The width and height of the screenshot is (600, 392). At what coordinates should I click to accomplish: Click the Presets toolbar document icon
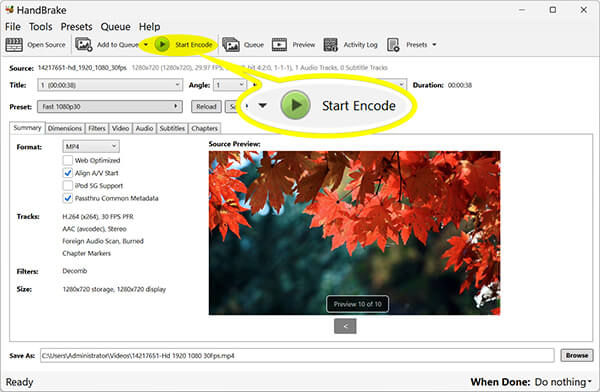[393, 45]
